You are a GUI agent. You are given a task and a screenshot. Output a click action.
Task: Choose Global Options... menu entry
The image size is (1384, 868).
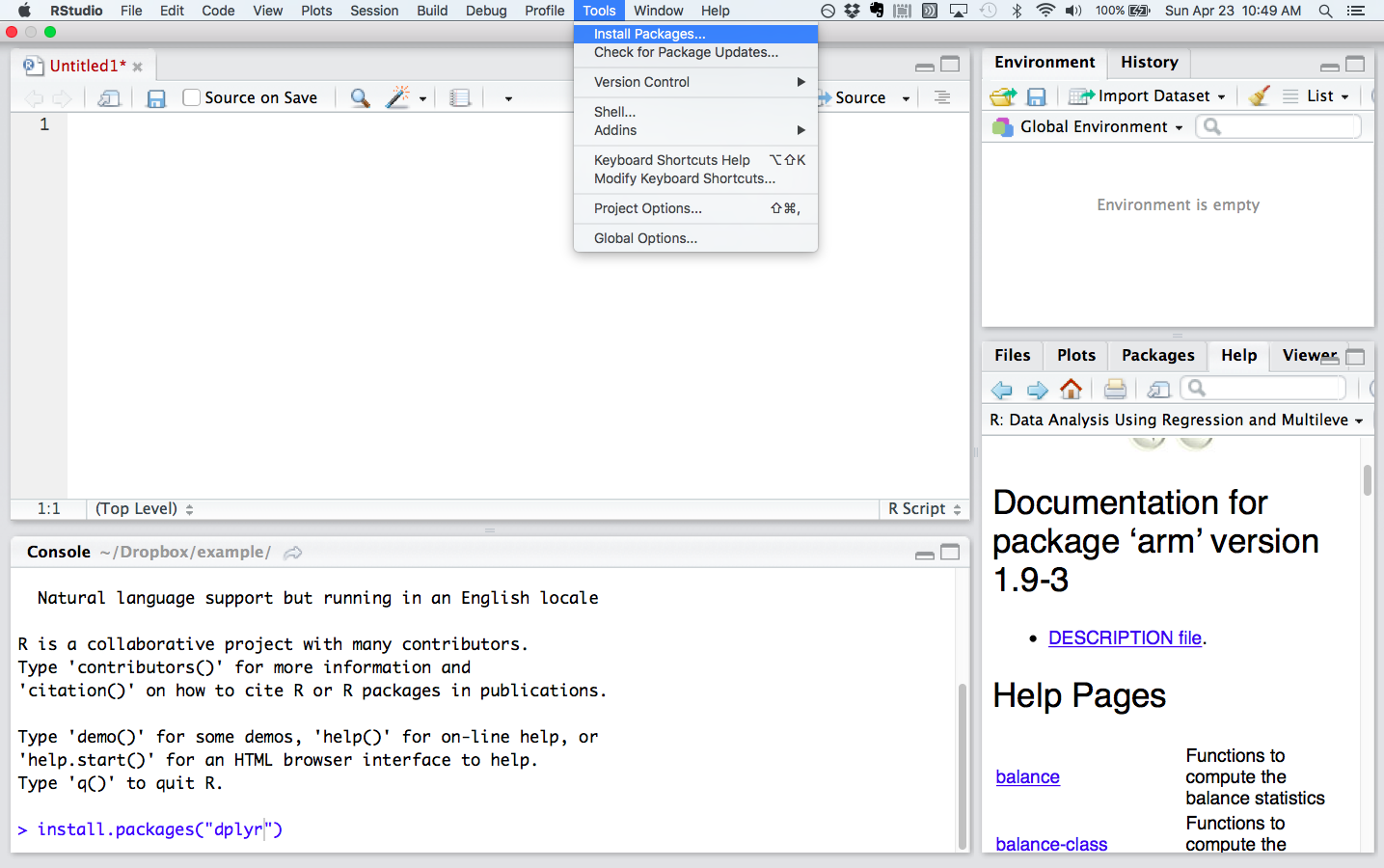pos(645,238)
